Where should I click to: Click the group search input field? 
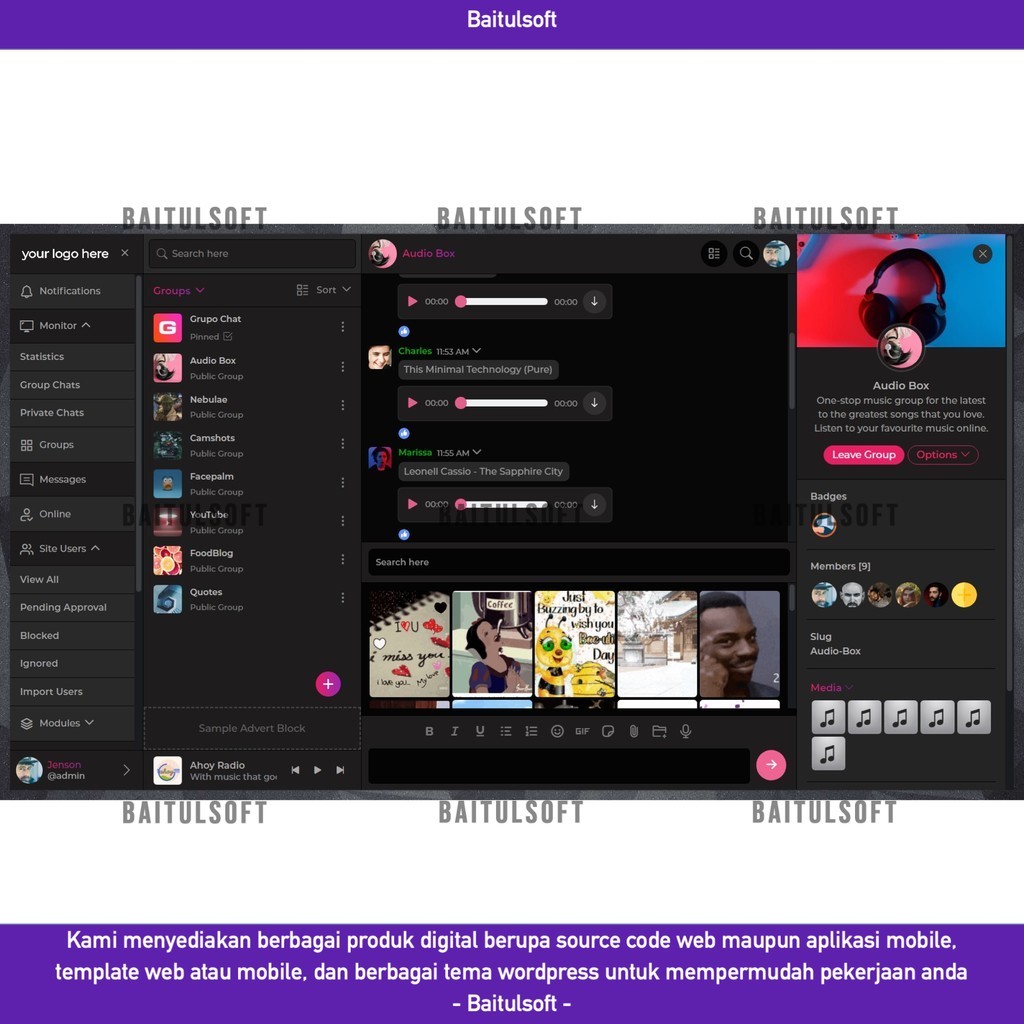[252, 253]
